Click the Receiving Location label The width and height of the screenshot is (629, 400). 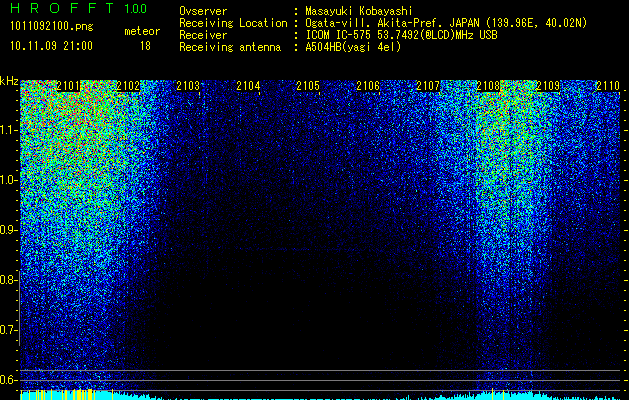pos(233,23)
